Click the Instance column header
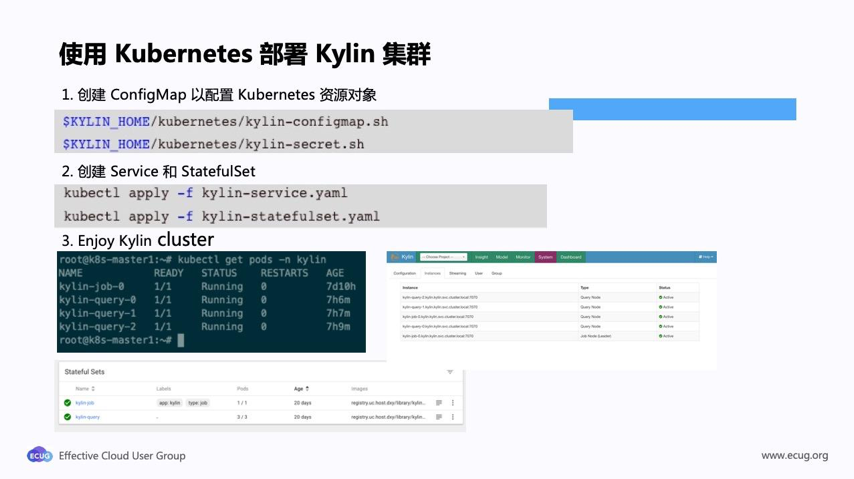Image resolution: width=854 pixels, height=479 pixels. [410, 287]
